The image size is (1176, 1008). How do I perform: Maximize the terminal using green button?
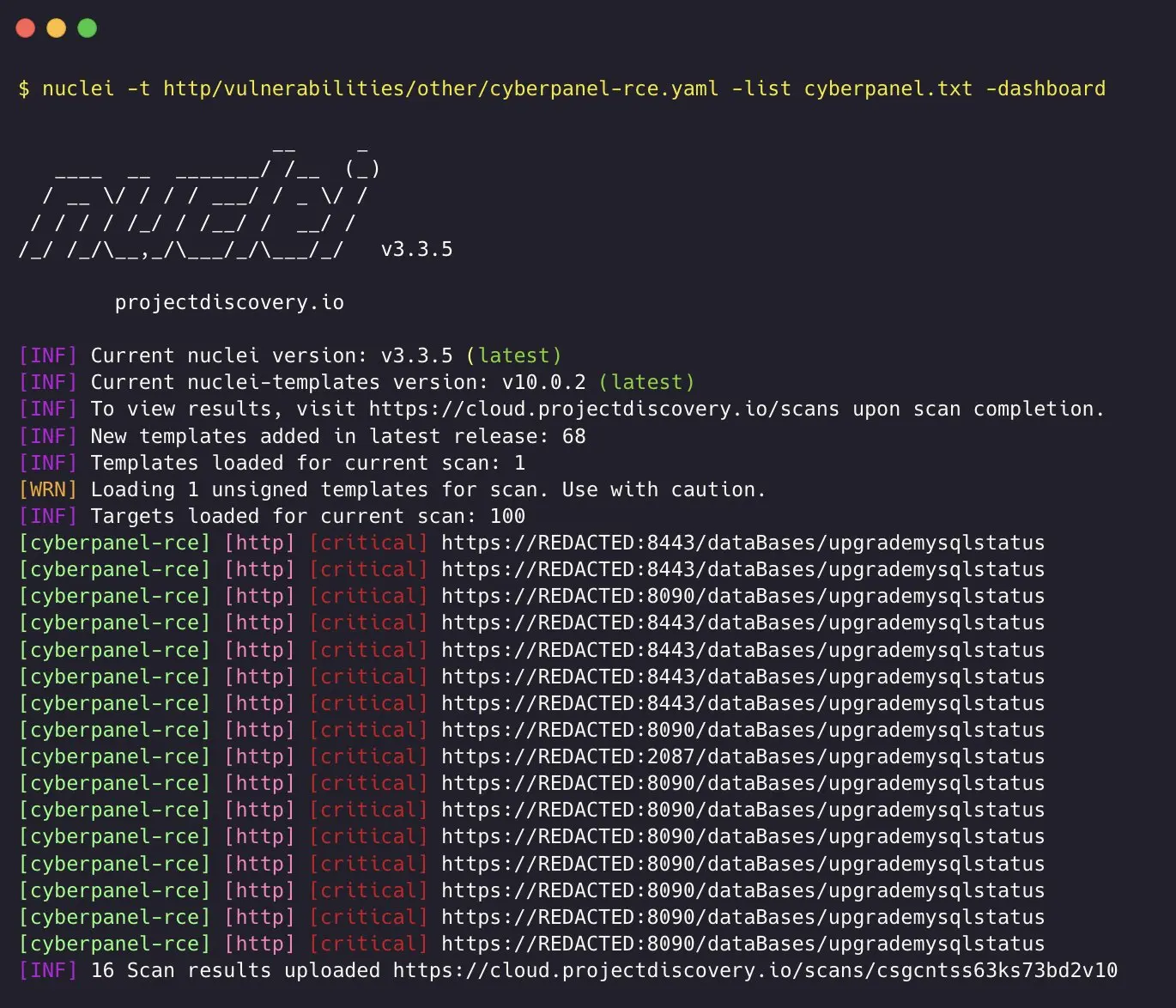click(88, 28)
